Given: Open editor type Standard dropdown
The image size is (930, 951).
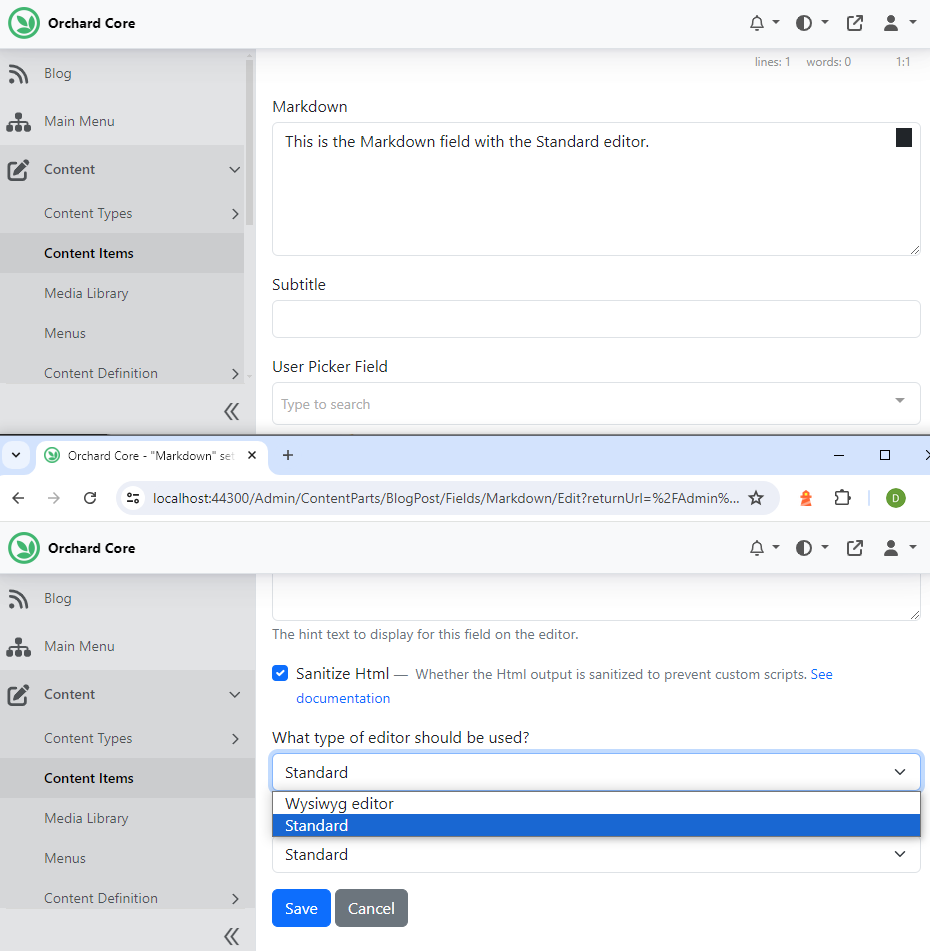Looking at the screenshot, I should pyautogui.click(x=596, y=772).
